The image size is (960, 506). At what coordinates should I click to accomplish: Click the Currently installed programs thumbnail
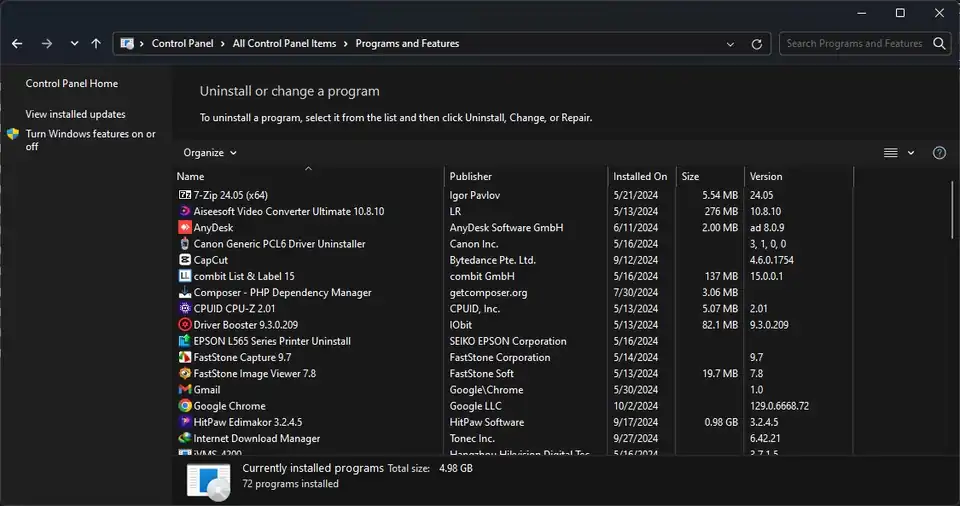tap(209, 481)
